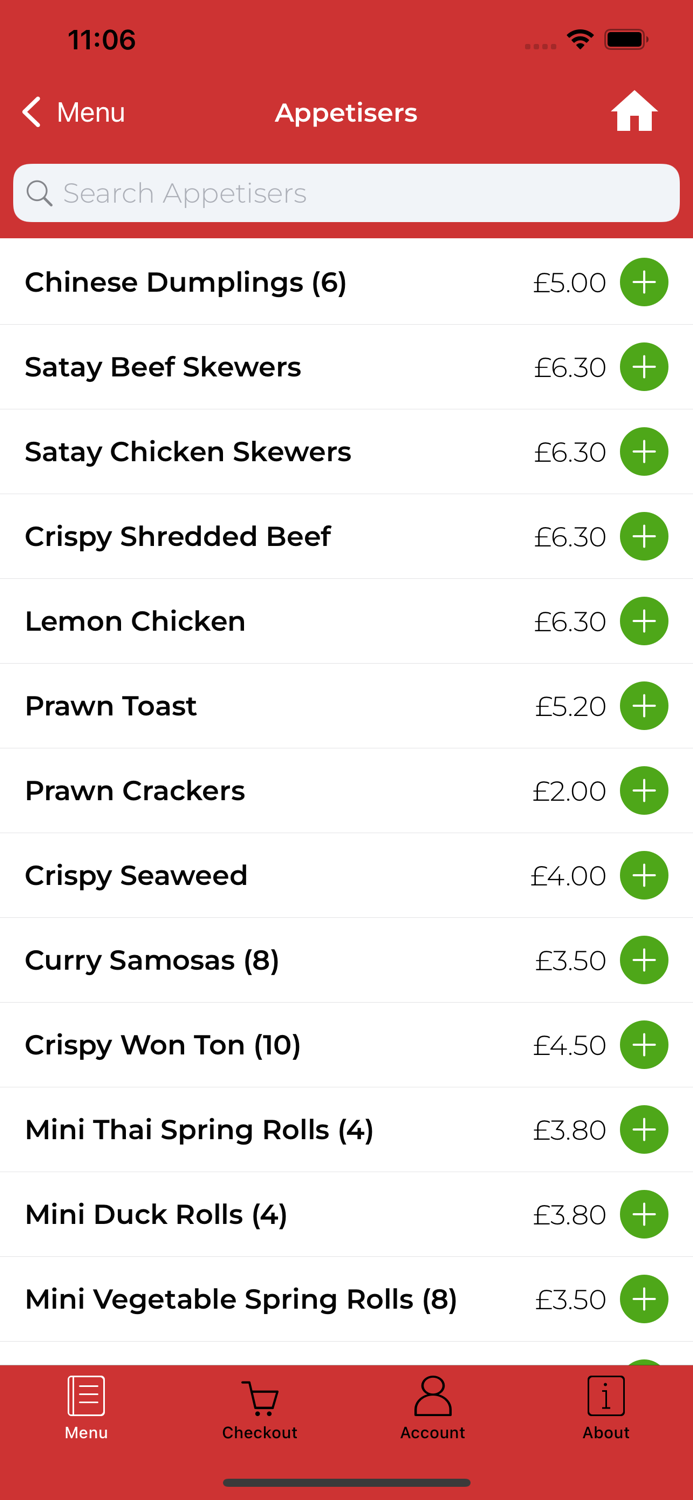This screenshot has width=693, height=1500.
Task: Tap the home indicator bar at bottom
Action: point(346,1483)
